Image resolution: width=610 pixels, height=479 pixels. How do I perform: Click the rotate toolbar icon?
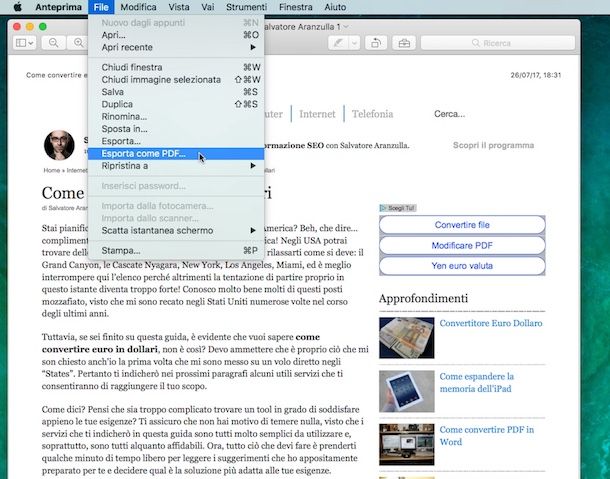click(x=376, y=43)
